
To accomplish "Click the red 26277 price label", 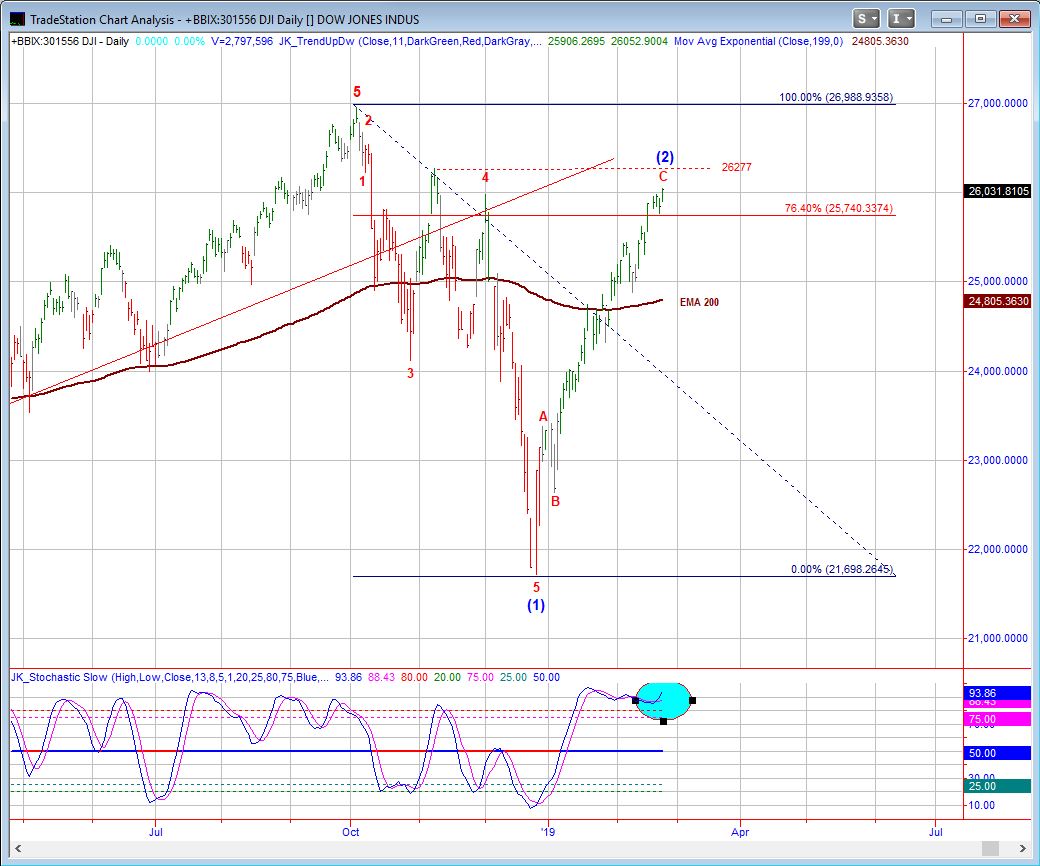I will (x=736, y=167).
